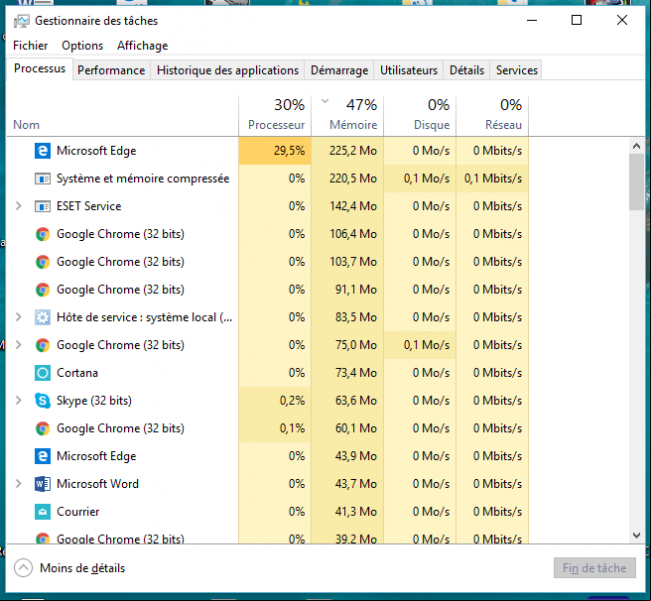This screenshot has height=601, width=651.
Task: Click the Chrome icon in the 60,1 Mo row
Action: tap(42, 428)
